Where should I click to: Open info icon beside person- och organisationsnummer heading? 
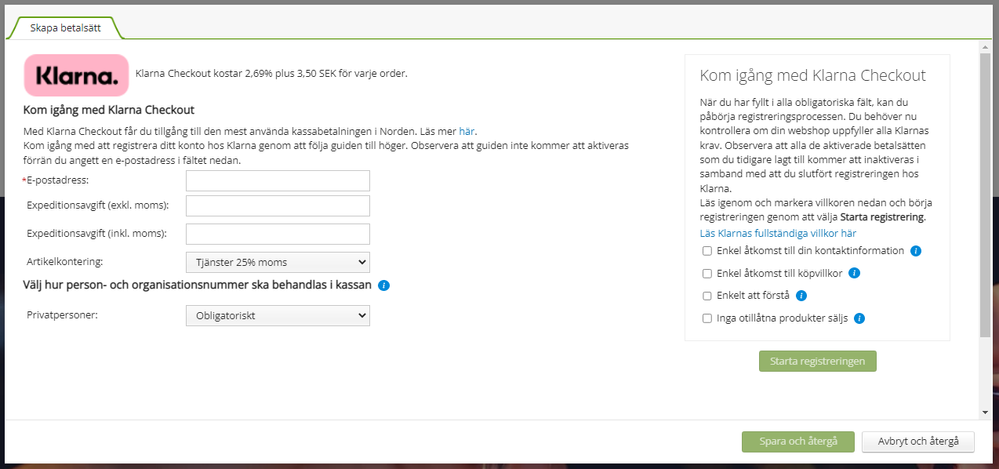click(x=384, y=285)
